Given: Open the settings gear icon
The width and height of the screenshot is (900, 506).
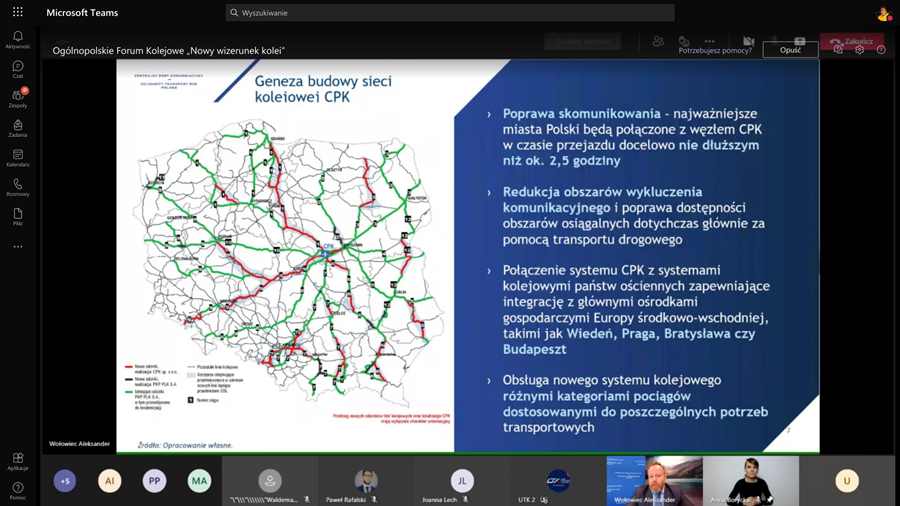Looking at the screenshot, I should tap(859, 50).
